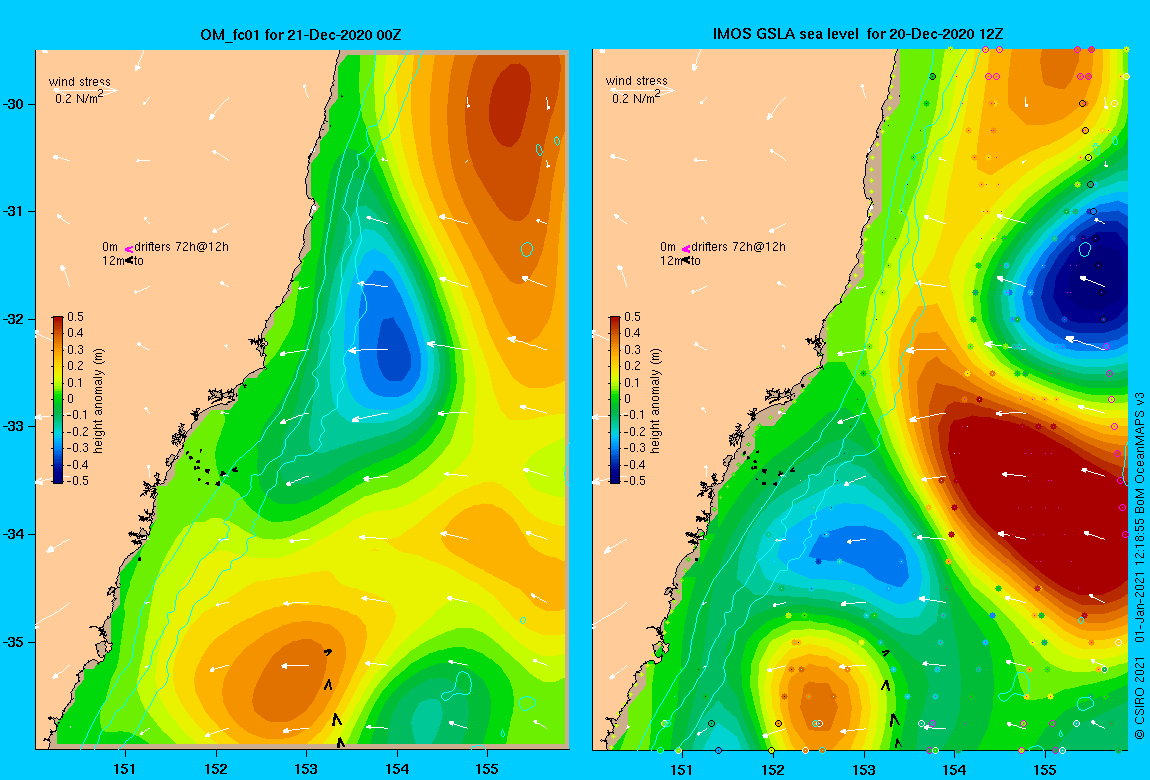This screenshot has height=780, width=1150.
Task: Click the 152 longitude label under left map
Action: [216, 769]
